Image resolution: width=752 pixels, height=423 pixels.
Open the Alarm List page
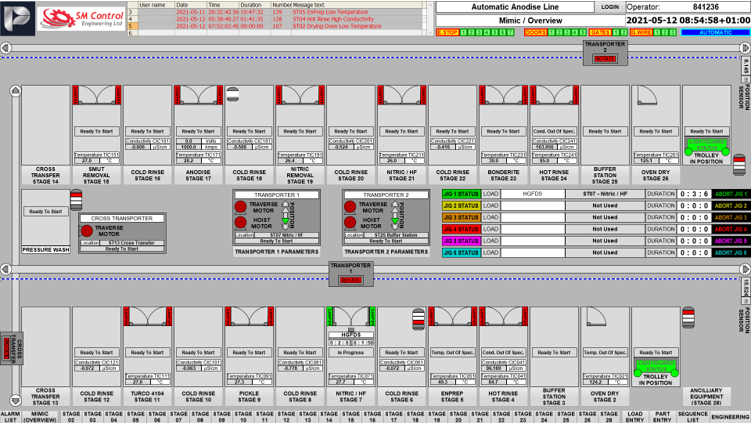pyautogui.click(x=10, y=417)
